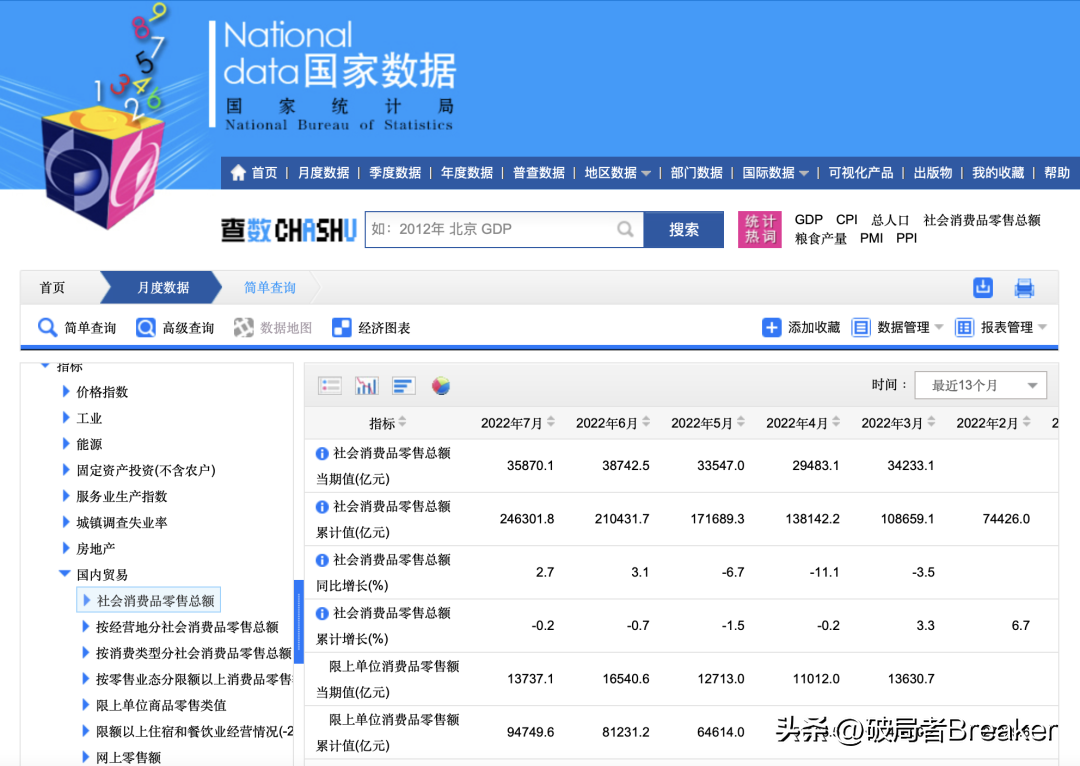The image size is (1080, 766).
Task: Expand the 国际数据 menu arrow
Action: (x=806, y=172)
